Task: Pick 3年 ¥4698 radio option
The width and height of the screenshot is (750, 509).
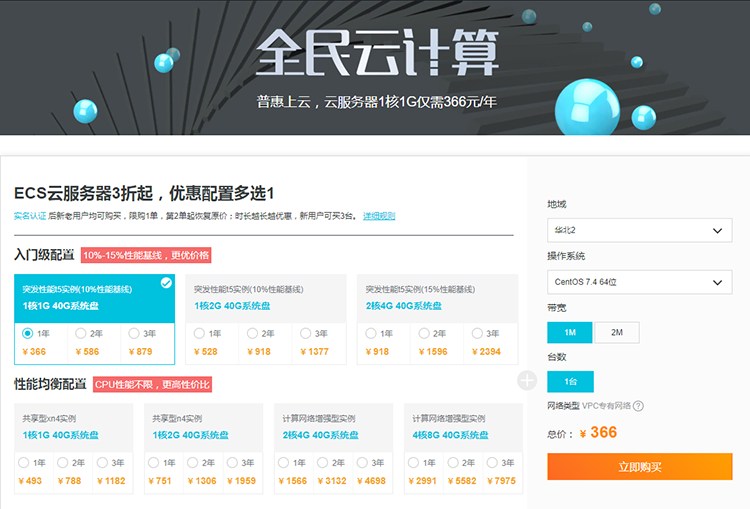Action: pos(362,462)
